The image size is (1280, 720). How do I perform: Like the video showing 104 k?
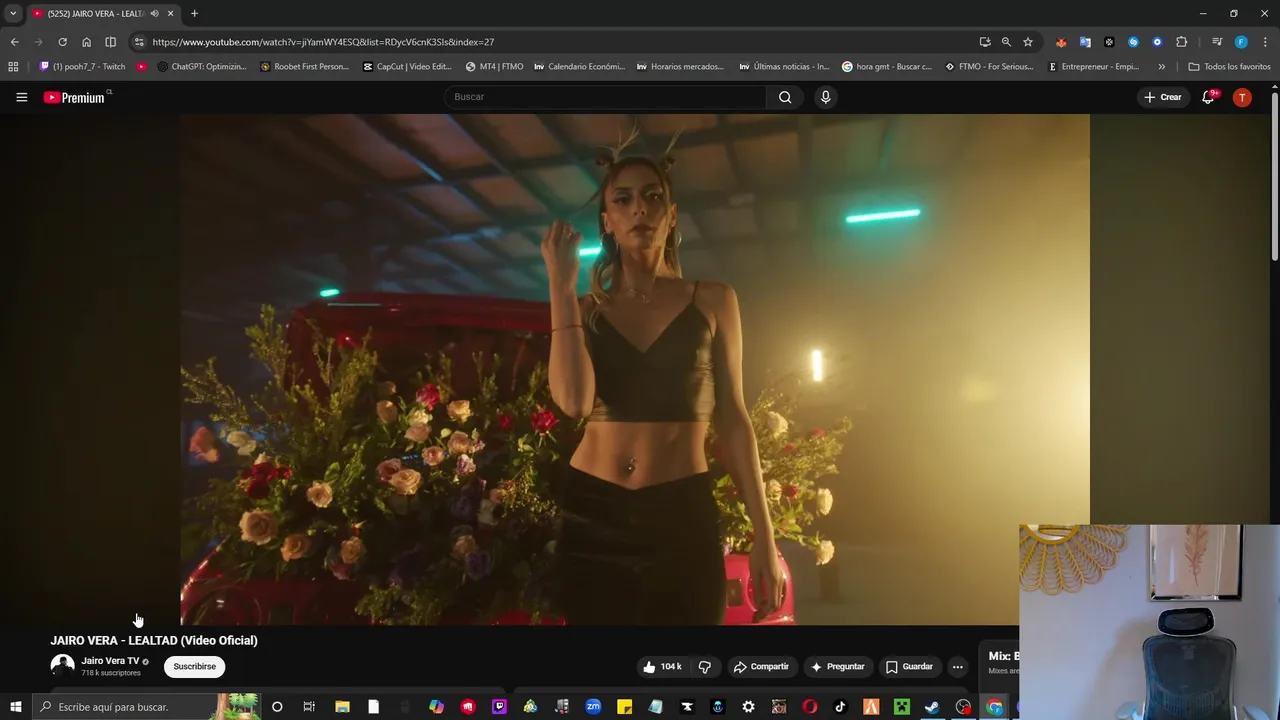coord(662,667)
